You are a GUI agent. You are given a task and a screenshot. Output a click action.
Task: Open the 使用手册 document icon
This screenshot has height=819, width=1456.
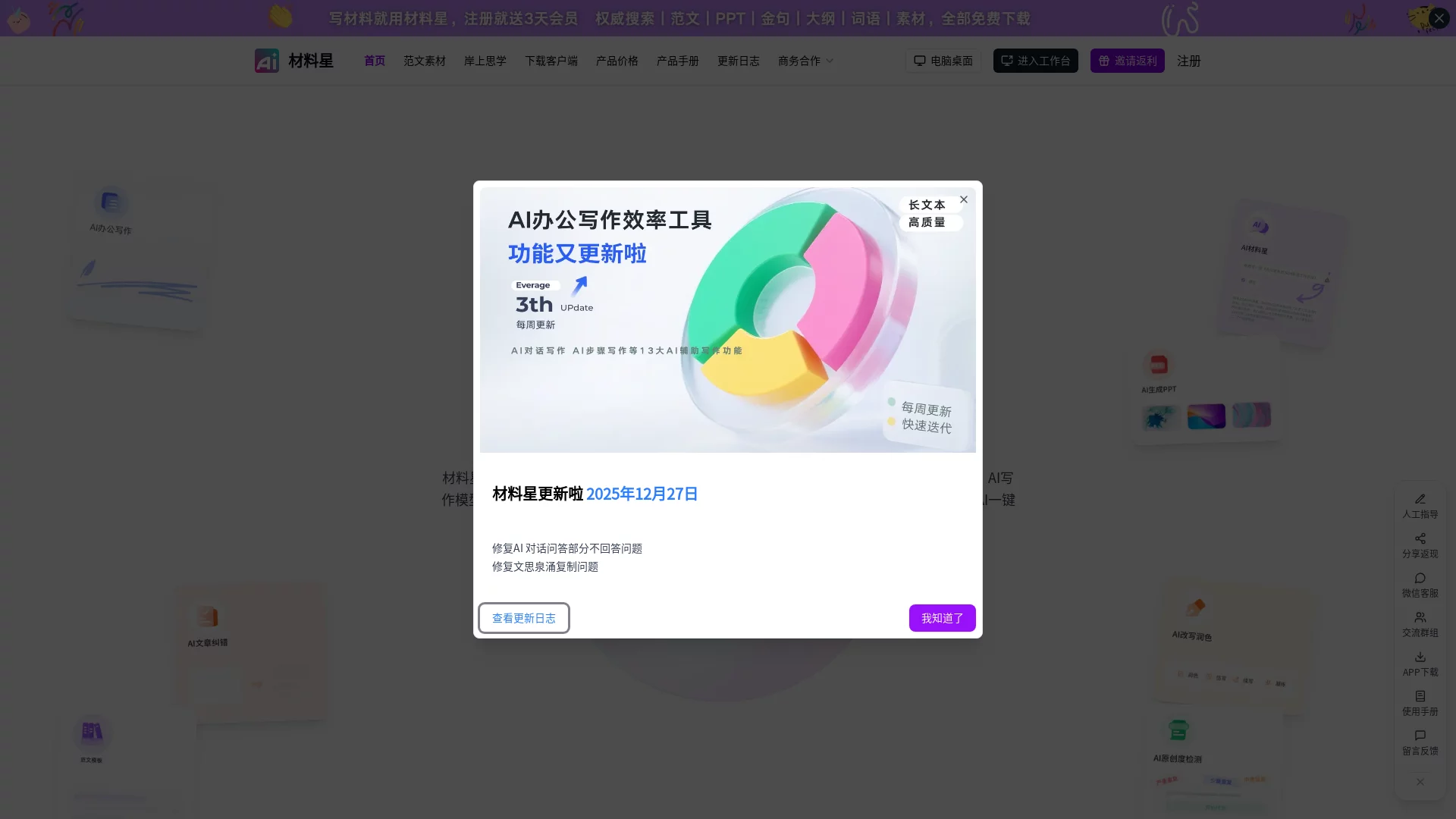[x=1420, y=696]
